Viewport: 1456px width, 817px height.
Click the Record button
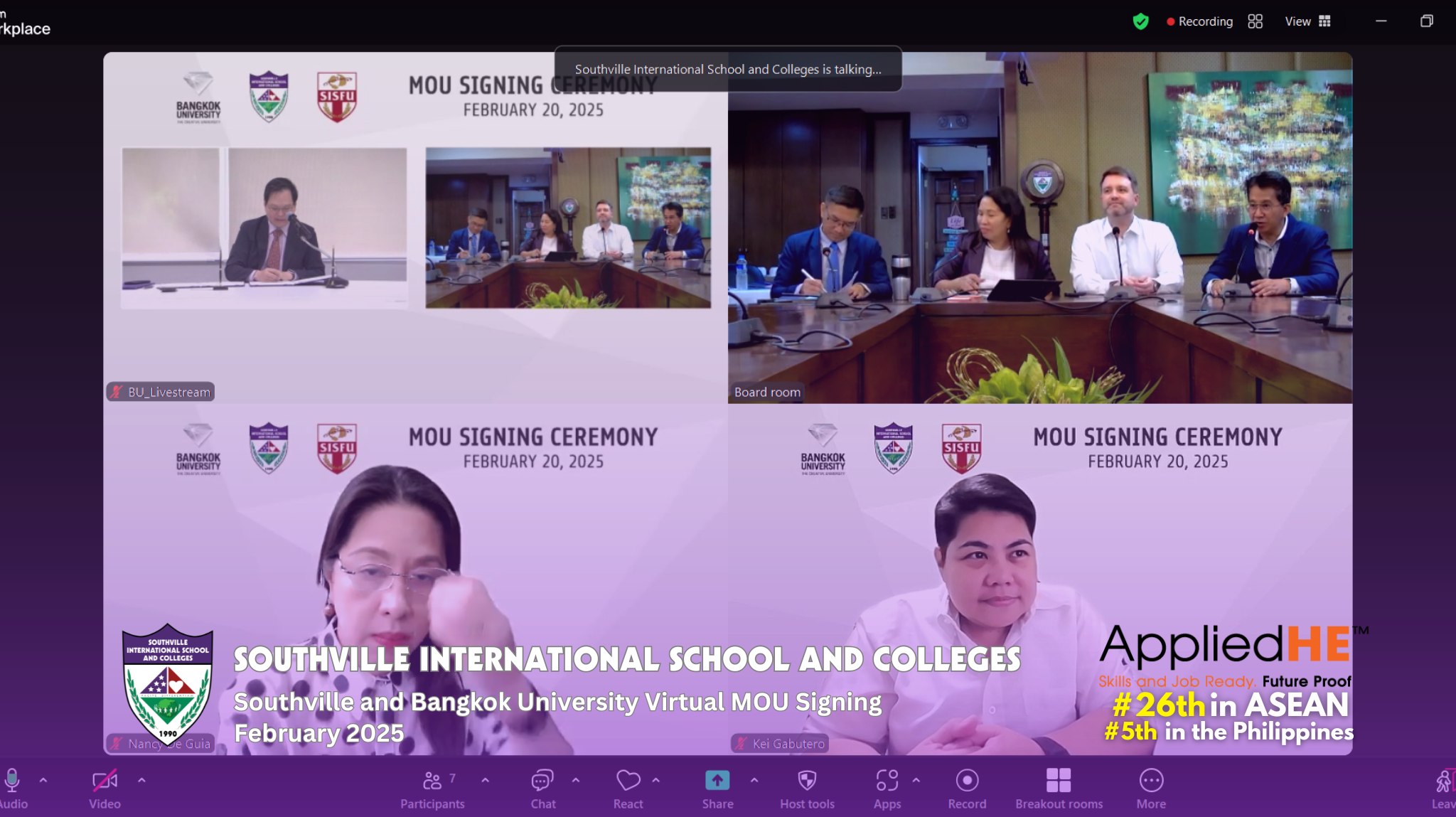967,789
